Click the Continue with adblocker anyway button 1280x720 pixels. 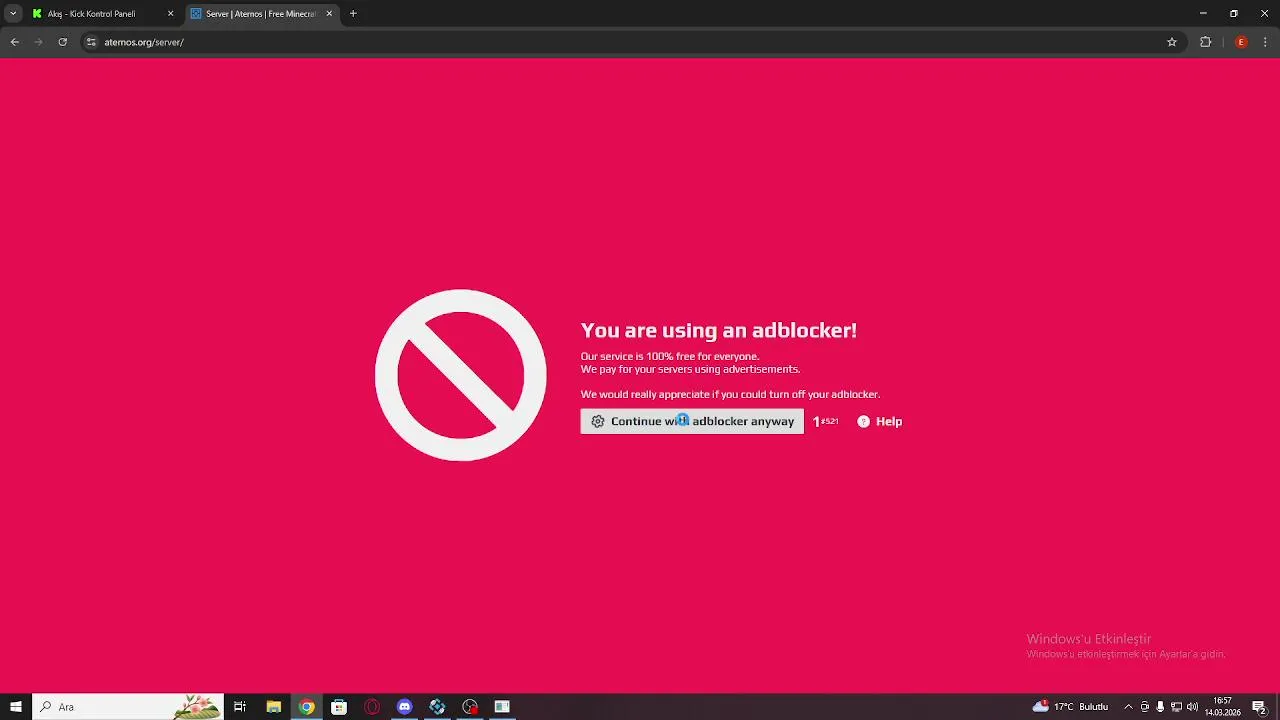692,421
